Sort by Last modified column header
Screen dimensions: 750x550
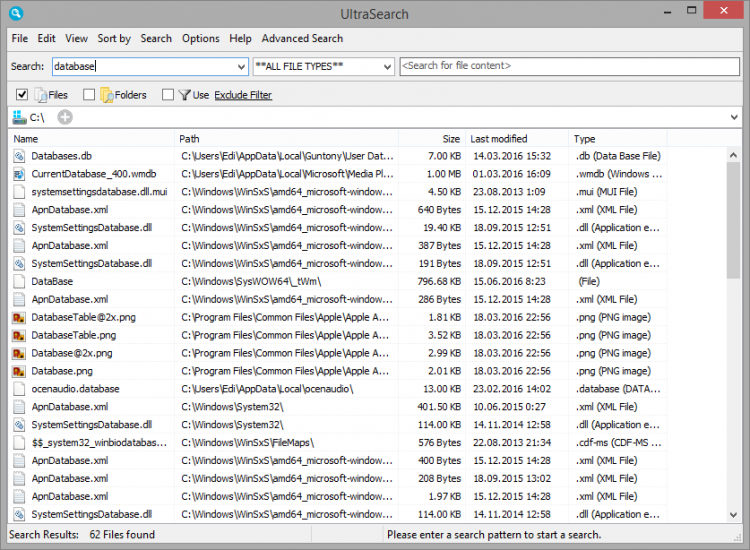tap(516, 139)
